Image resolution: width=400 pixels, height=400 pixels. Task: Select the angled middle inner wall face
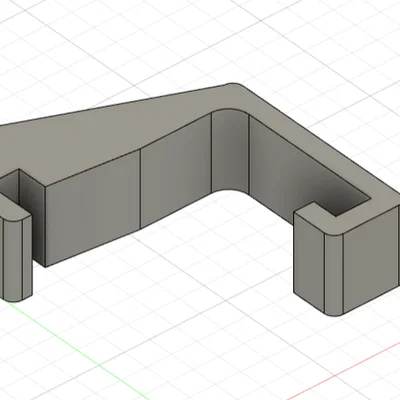176,170
